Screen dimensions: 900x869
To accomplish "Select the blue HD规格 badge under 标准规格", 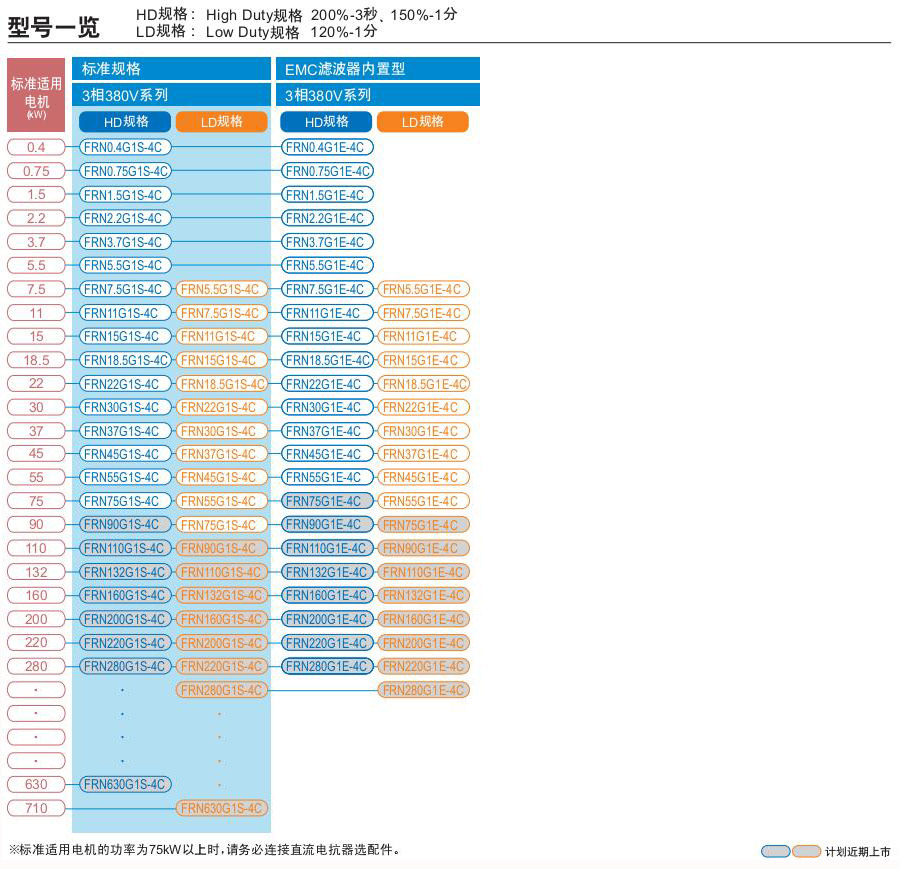I will (x=125, y=122).
